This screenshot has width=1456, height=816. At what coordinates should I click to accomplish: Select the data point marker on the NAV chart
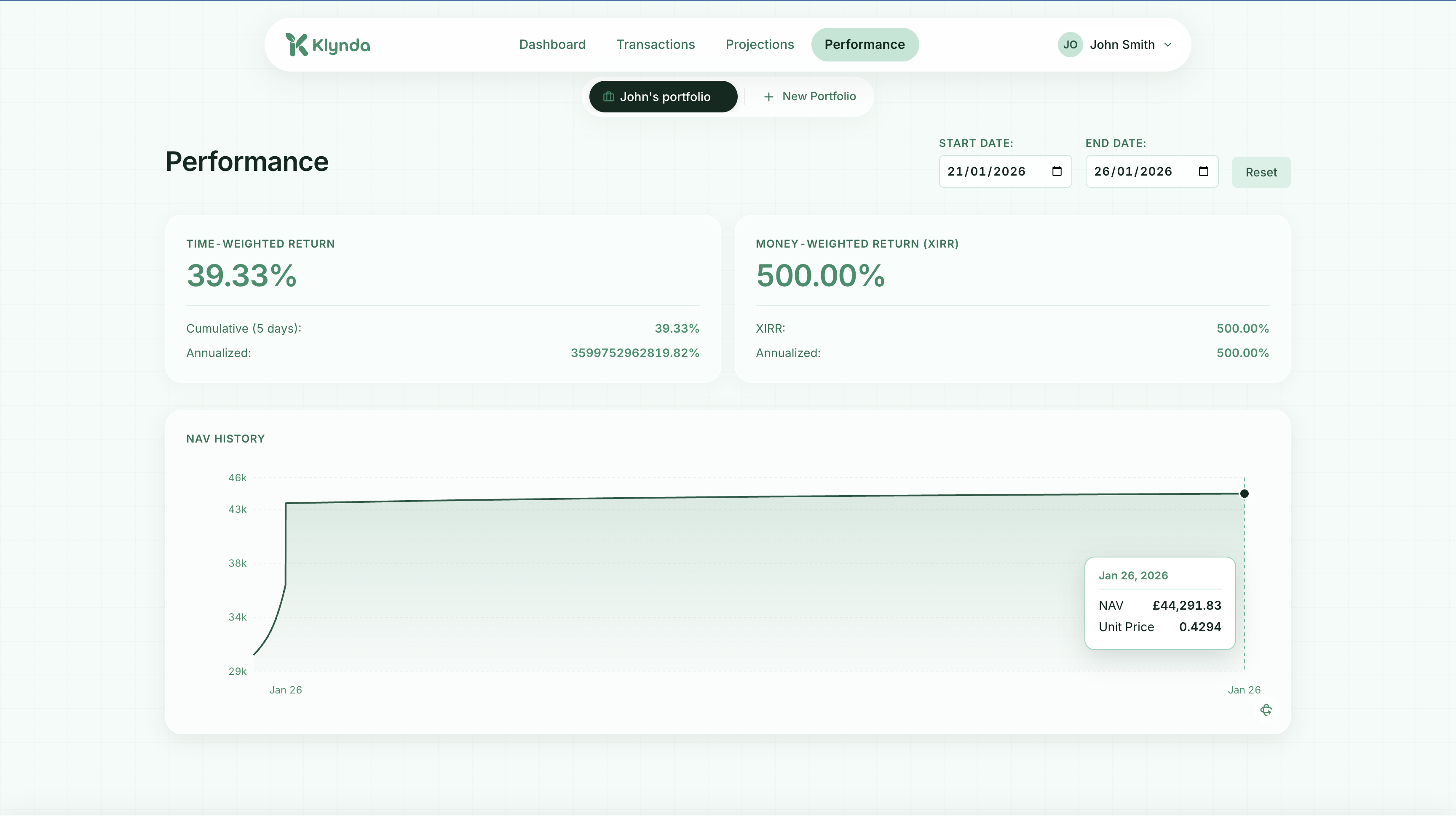coord(1244,493)
